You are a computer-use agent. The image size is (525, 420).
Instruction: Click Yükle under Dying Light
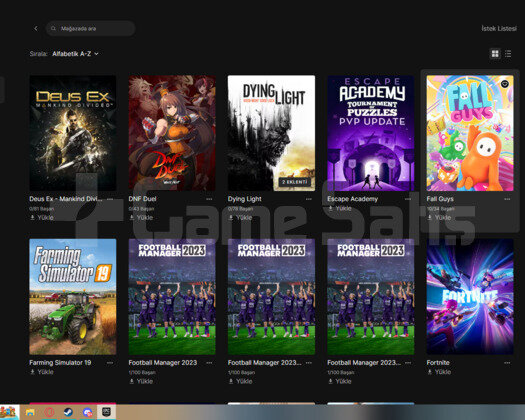[240, 218]
